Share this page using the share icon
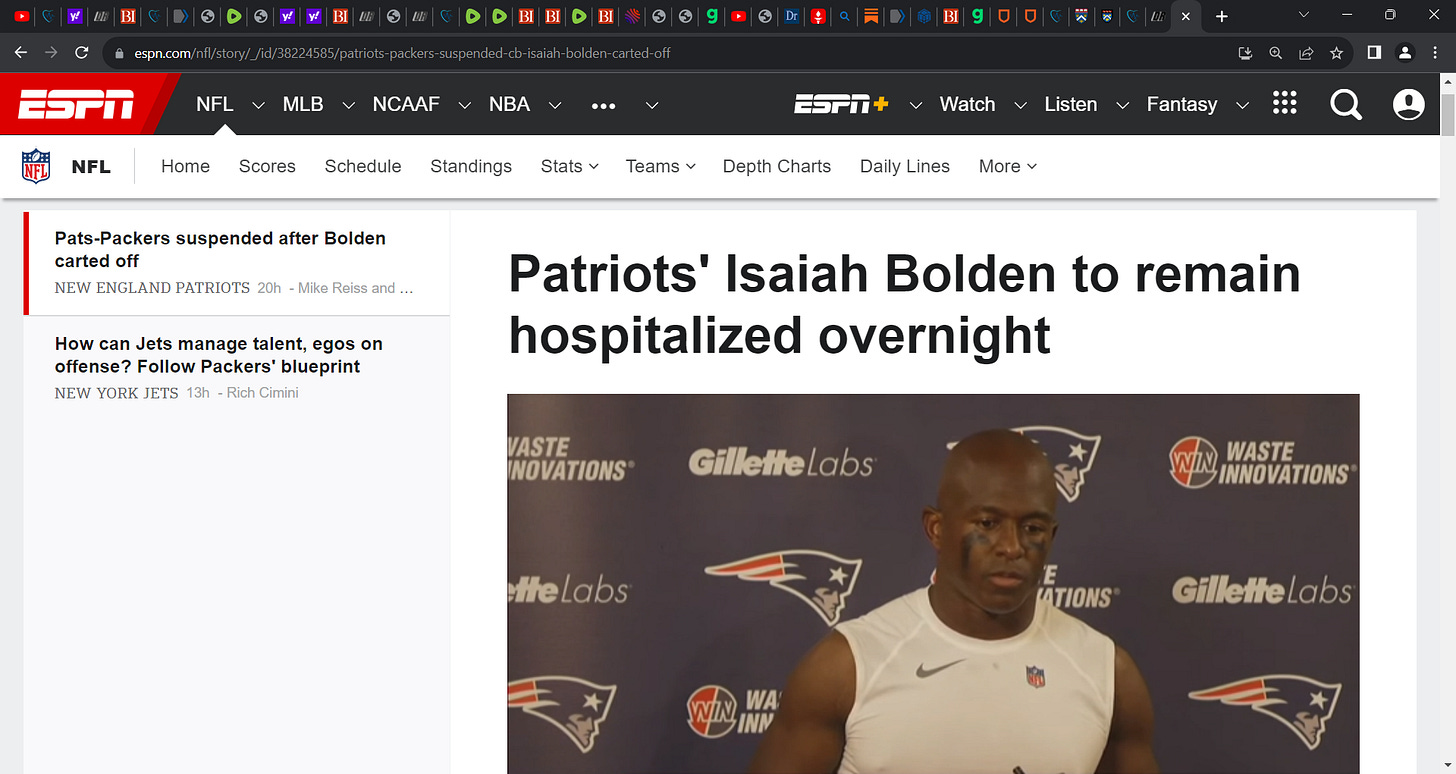 [x=1306, y=53]
